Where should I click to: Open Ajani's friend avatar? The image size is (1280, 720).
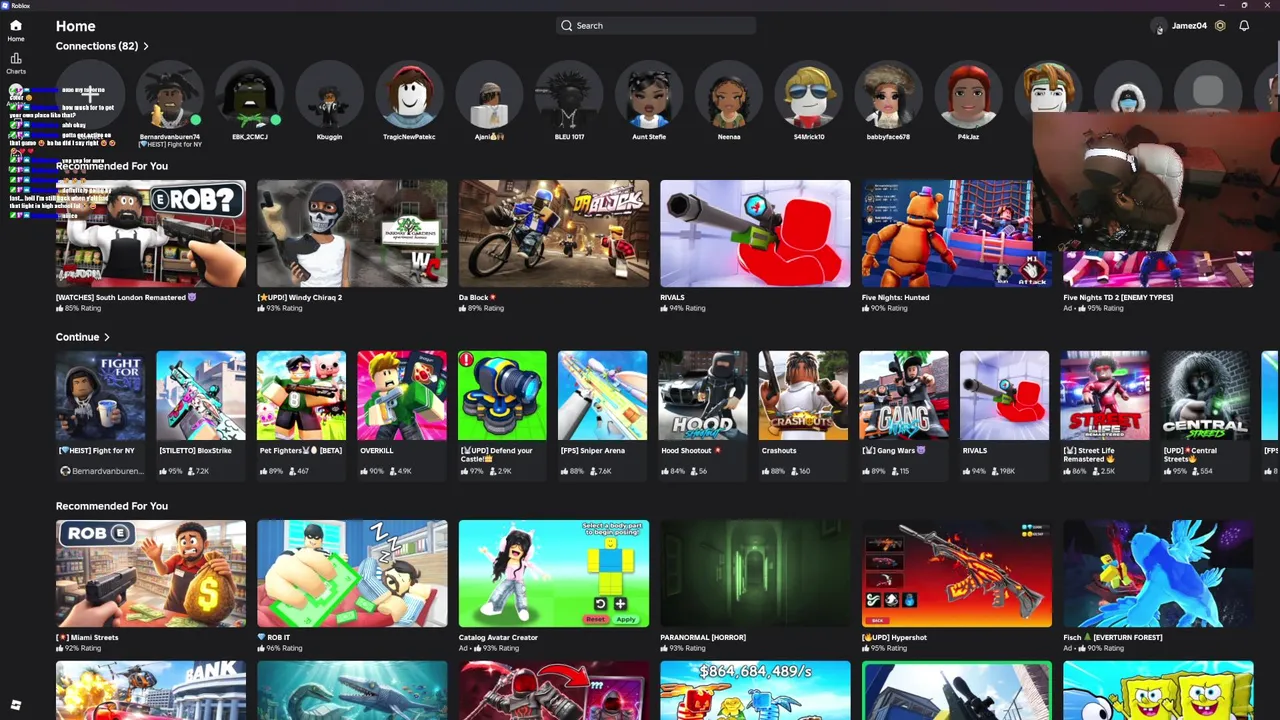489,95
